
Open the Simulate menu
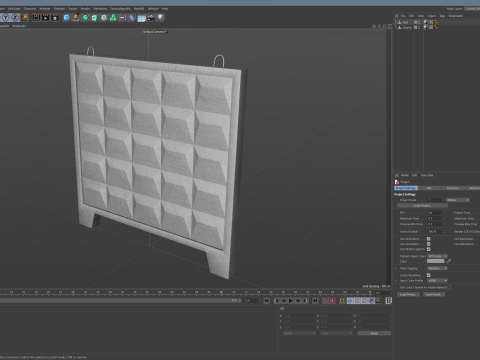59,8
